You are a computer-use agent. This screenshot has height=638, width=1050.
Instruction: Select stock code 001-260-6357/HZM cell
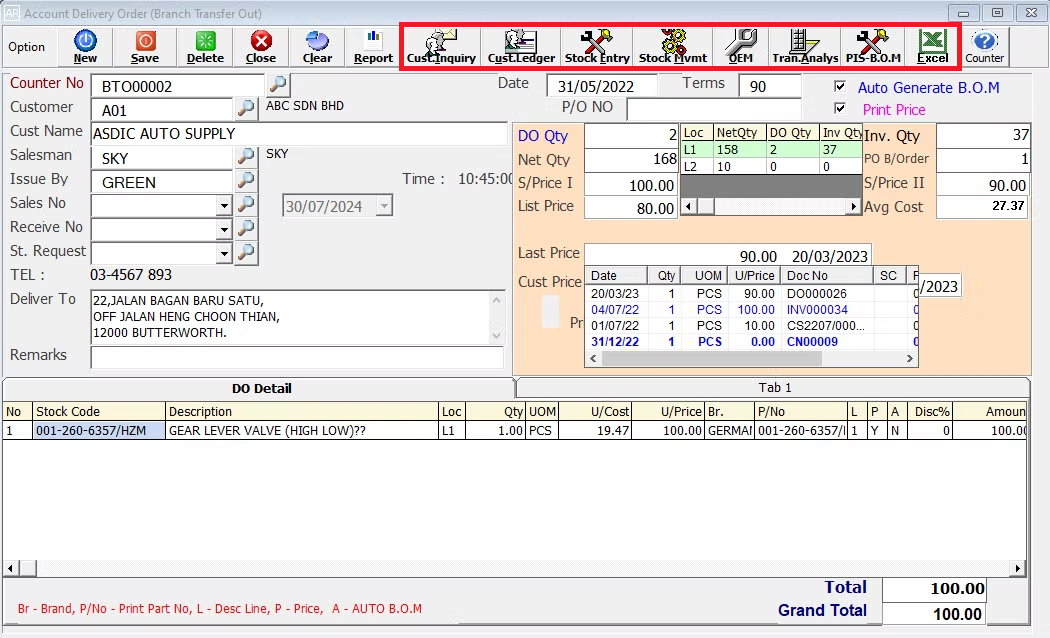pyautogui.click(x=98, y=430)
